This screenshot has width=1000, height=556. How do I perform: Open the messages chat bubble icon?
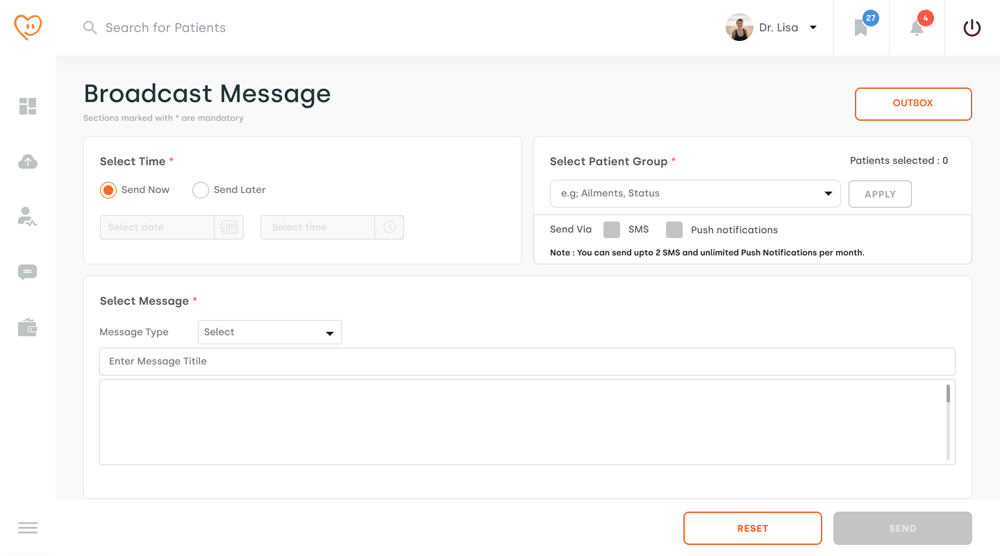(28, 272)
